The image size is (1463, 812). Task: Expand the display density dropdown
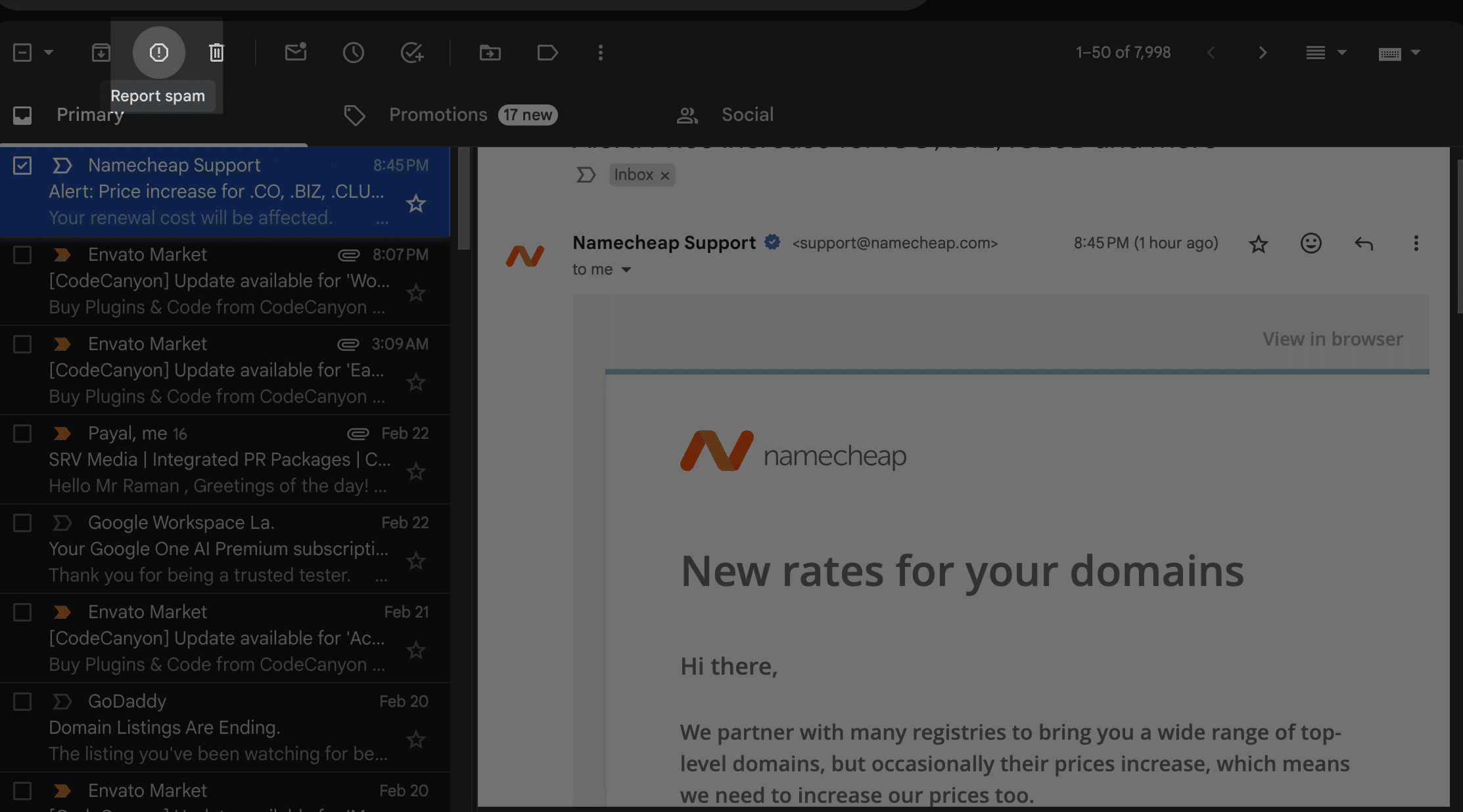coord(1324,52)
